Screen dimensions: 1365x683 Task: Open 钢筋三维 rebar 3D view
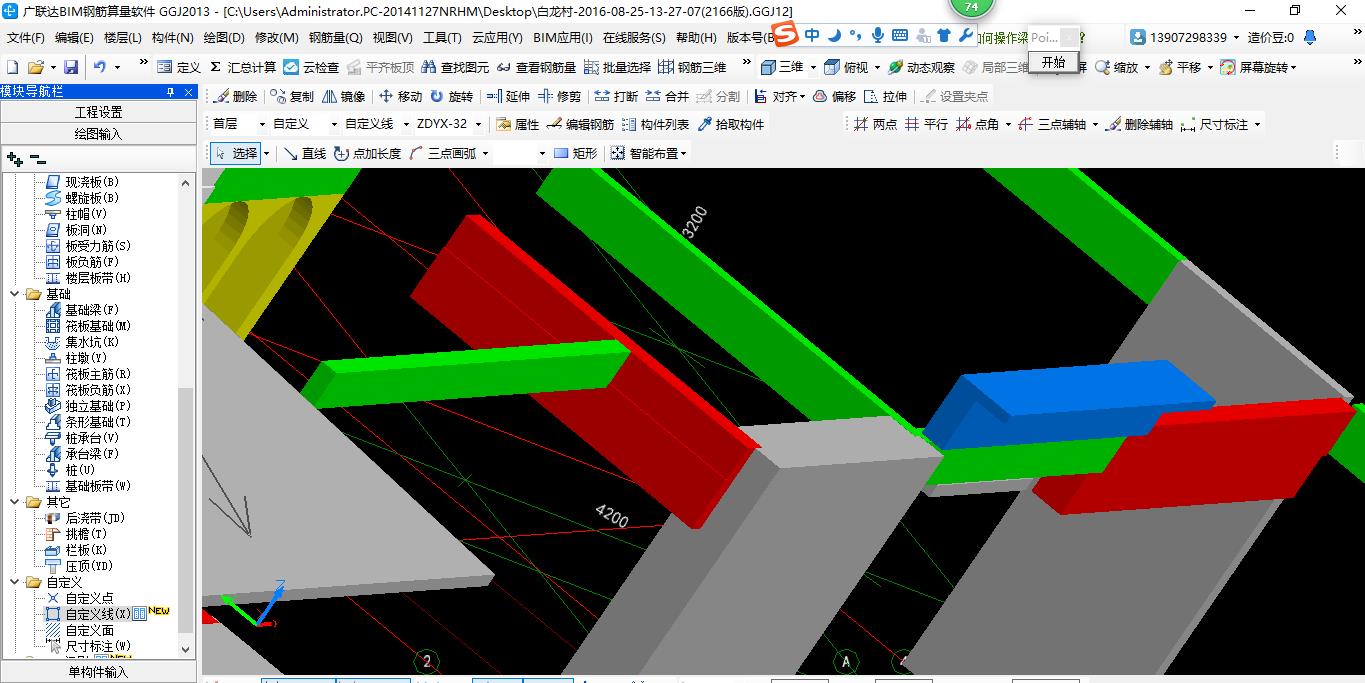pyautogui.click(x=692, y=67)
